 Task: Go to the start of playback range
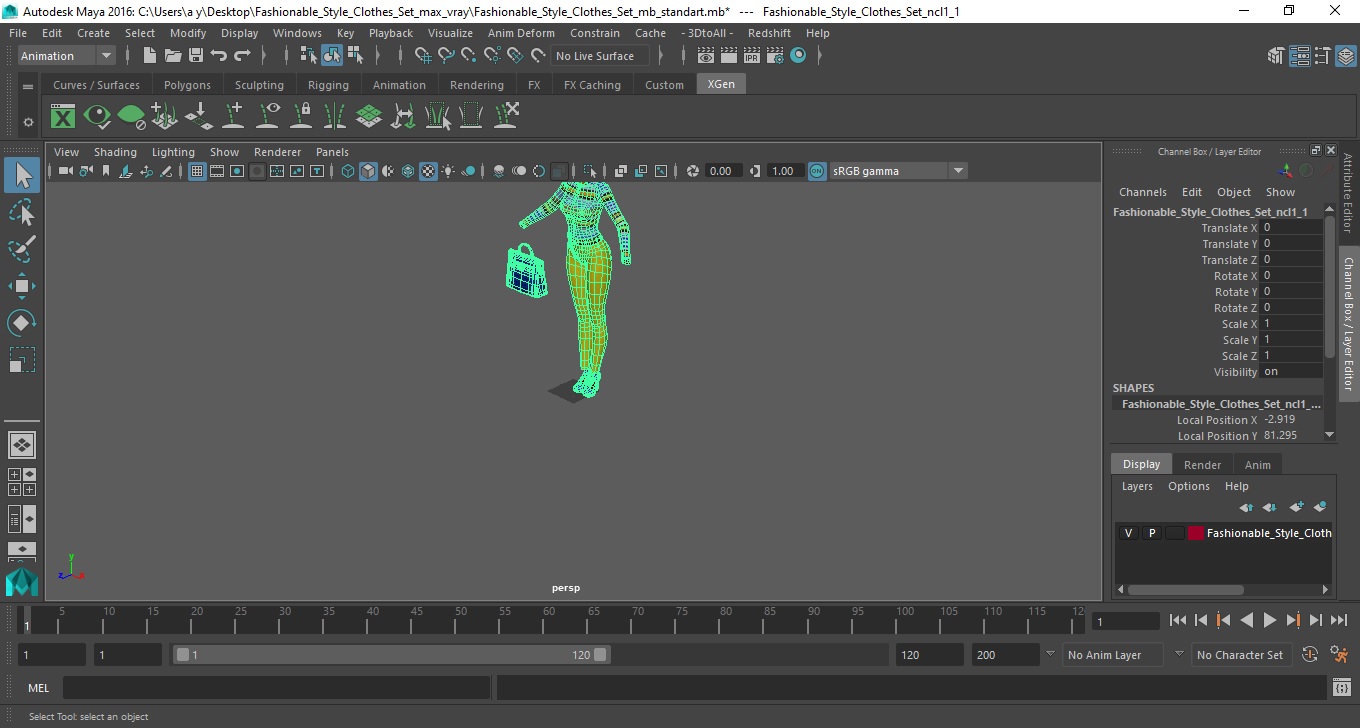[x=1178, y=621]
